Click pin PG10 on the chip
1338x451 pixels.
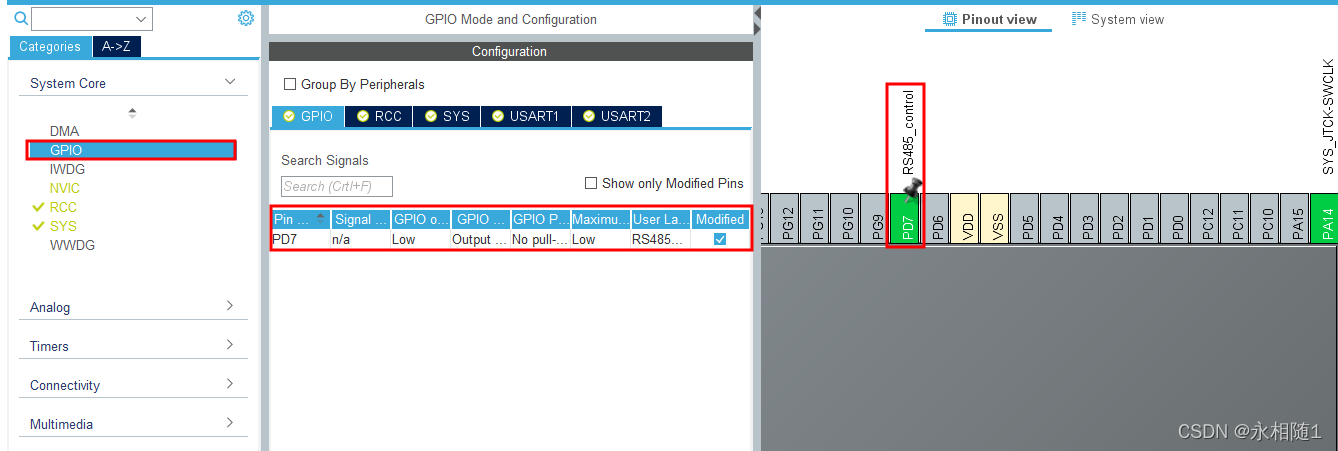(848, 219)
